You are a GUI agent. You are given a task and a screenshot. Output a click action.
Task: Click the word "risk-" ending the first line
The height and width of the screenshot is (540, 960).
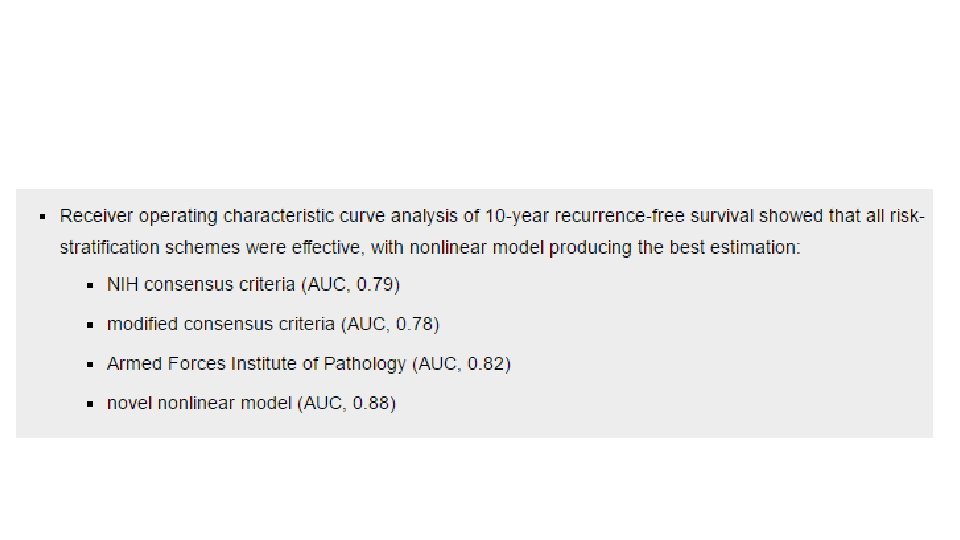point(907,216)
